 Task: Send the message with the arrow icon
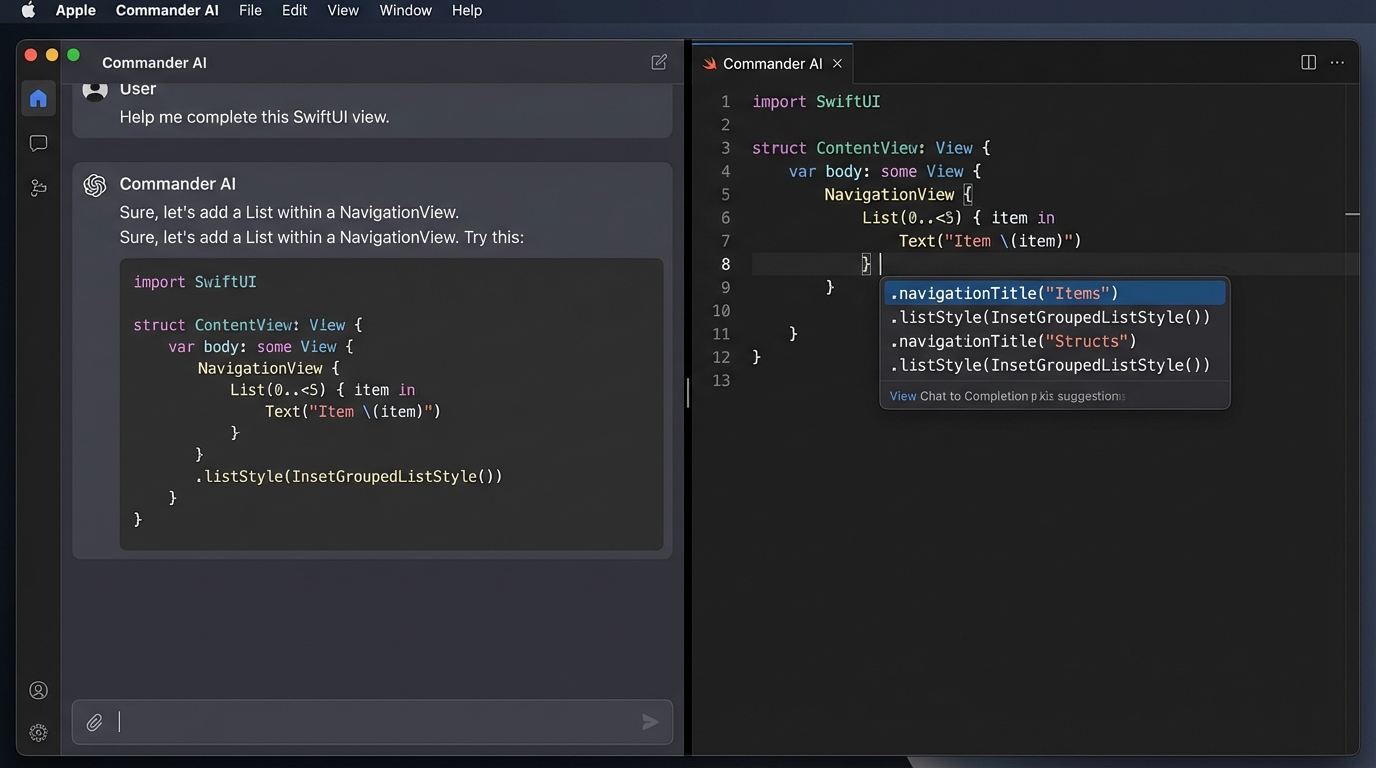coord(650,722)
